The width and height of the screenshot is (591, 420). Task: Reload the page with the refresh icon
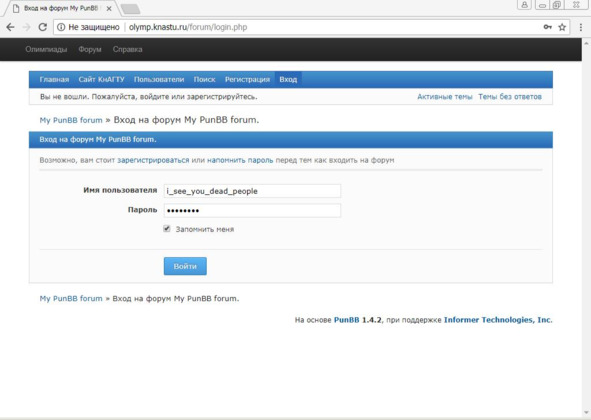[43, 27]
